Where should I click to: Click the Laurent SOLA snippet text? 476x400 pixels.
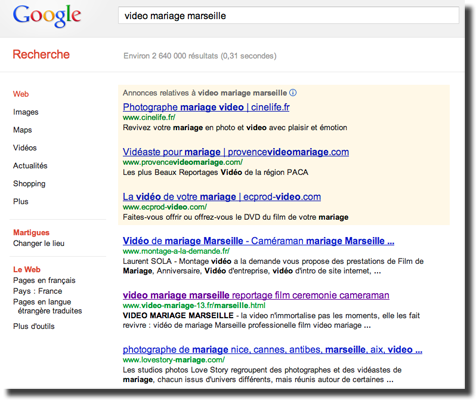point(273,266)
